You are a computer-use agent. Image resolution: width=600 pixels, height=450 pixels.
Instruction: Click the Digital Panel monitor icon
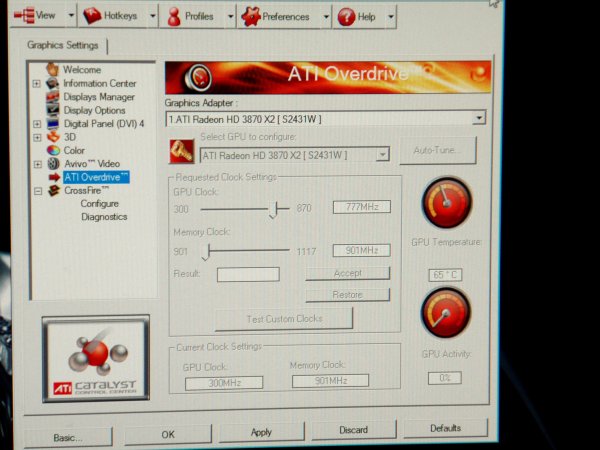(53, 124)
